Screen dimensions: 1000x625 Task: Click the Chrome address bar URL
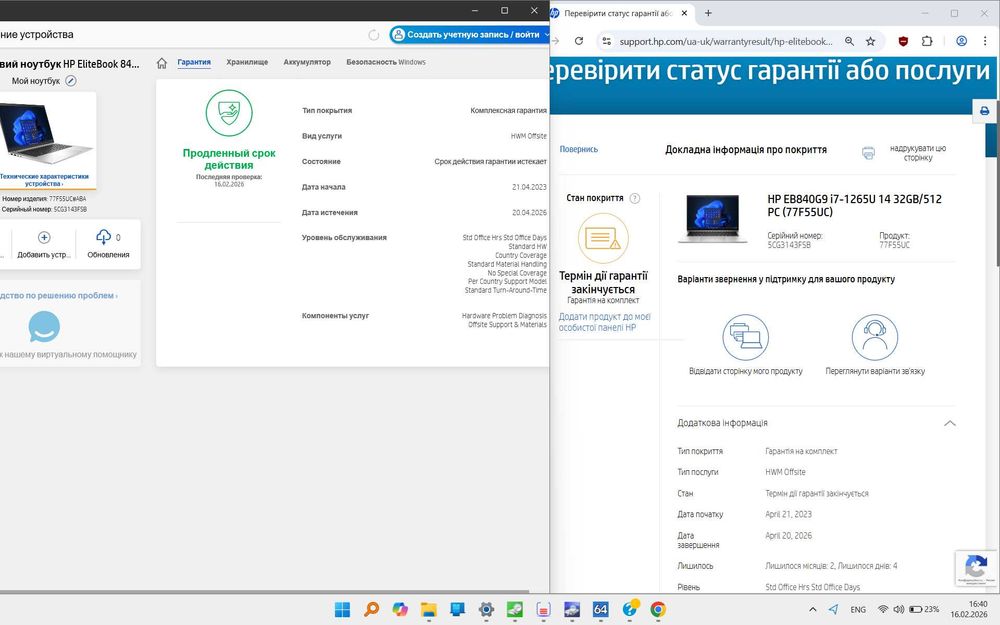click(x=726, y=41)
